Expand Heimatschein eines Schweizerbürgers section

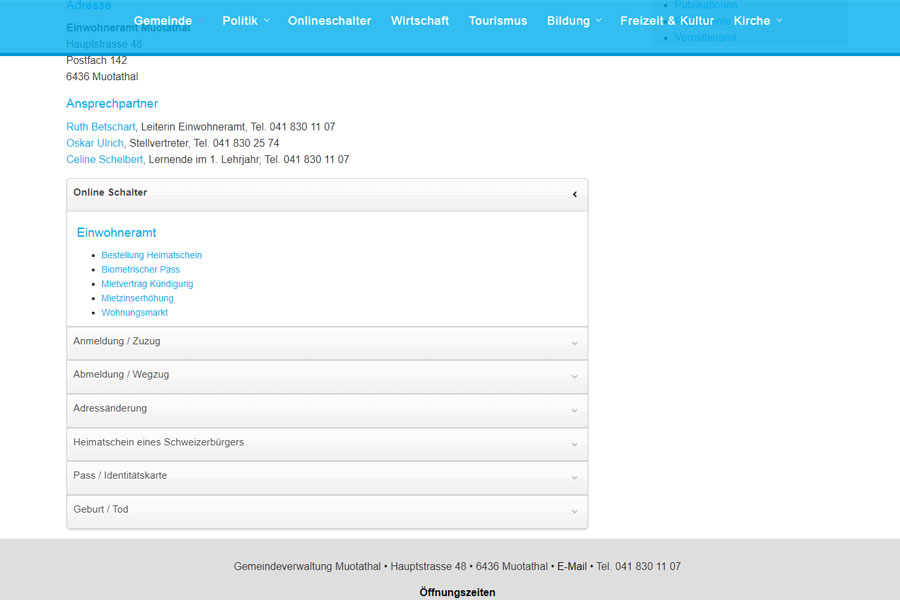[x=327, y=444]
